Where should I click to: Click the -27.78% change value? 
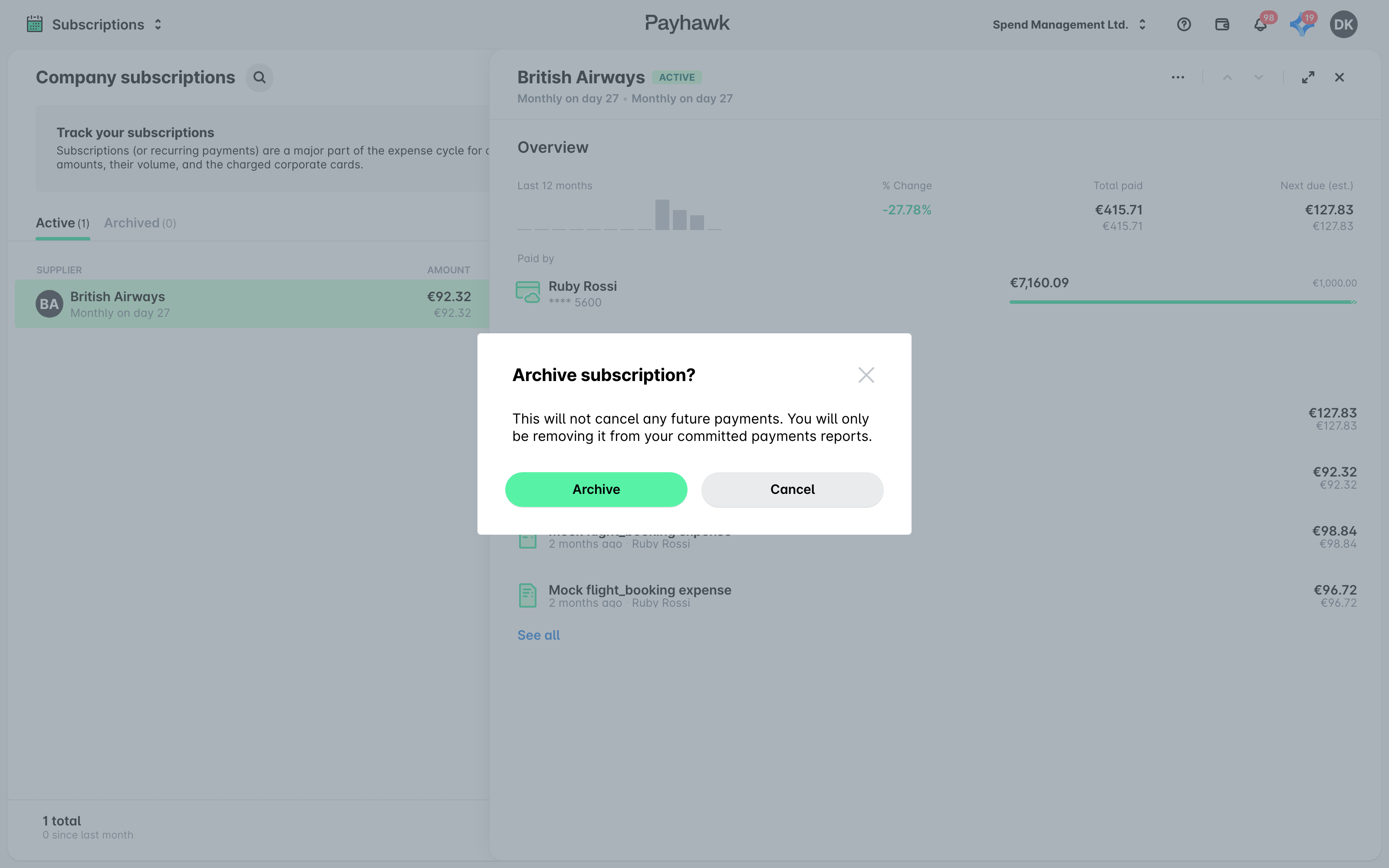click(907, 210)
